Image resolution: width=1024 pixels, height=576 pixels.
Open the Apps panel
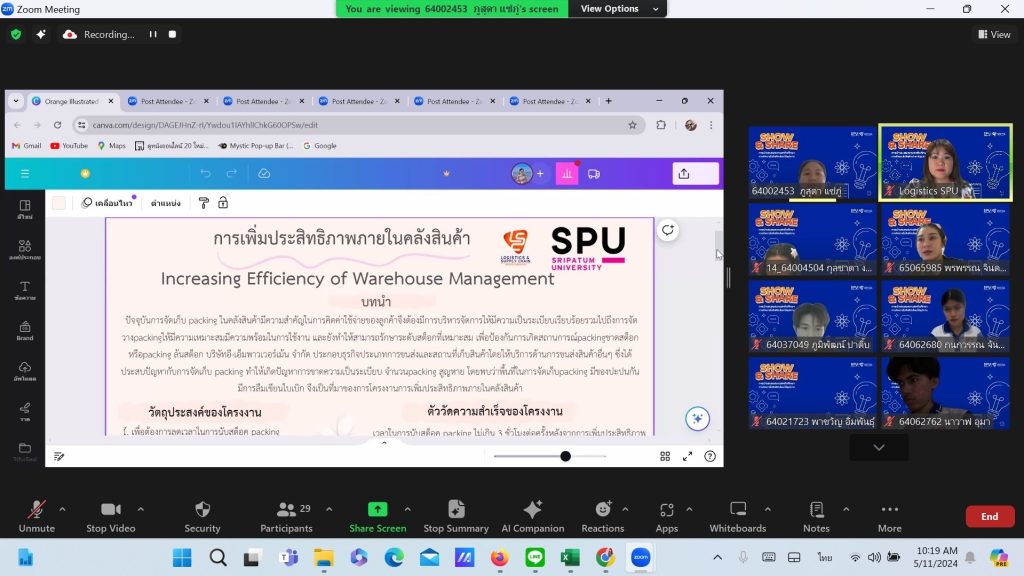(666, 516)
